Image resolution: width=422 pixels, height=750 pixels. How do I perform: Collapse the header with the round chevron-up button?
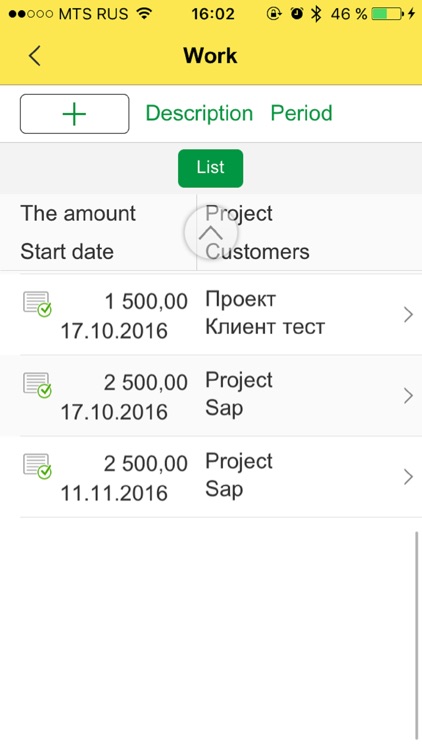[x=211, y=233]
